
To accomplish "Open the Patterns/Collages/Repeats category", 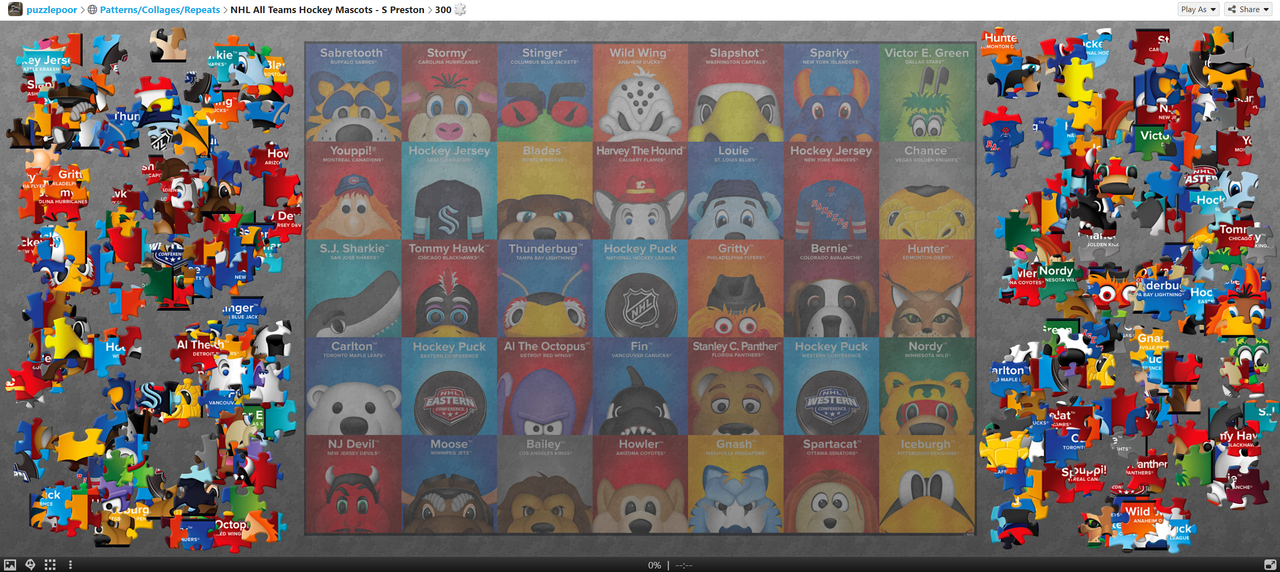I will tap(160, 9).
